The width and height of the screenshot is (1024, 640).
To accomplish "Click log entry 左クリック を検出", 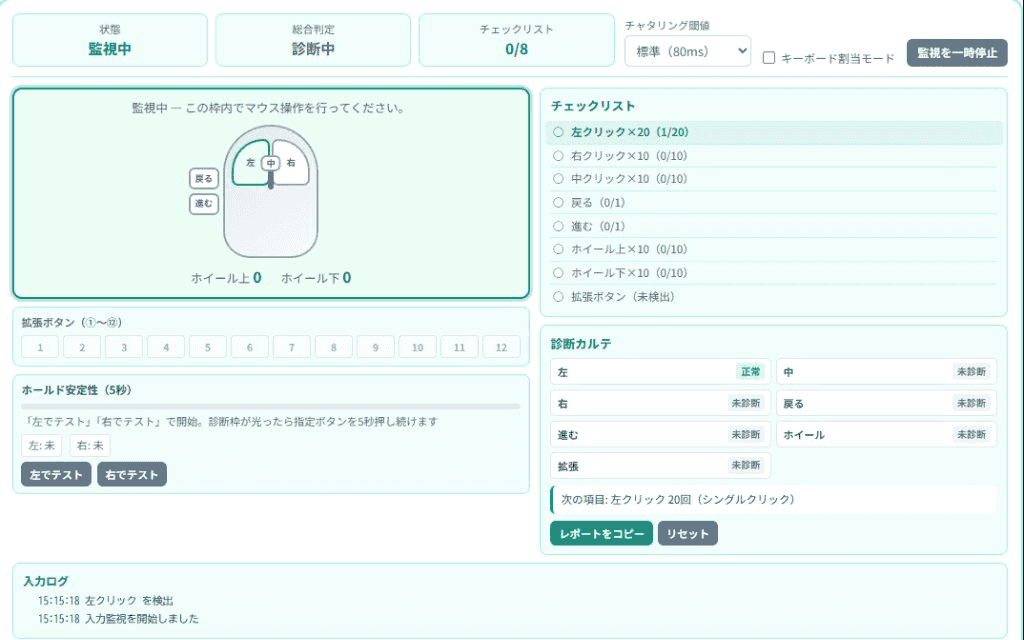I will (106, 601).
